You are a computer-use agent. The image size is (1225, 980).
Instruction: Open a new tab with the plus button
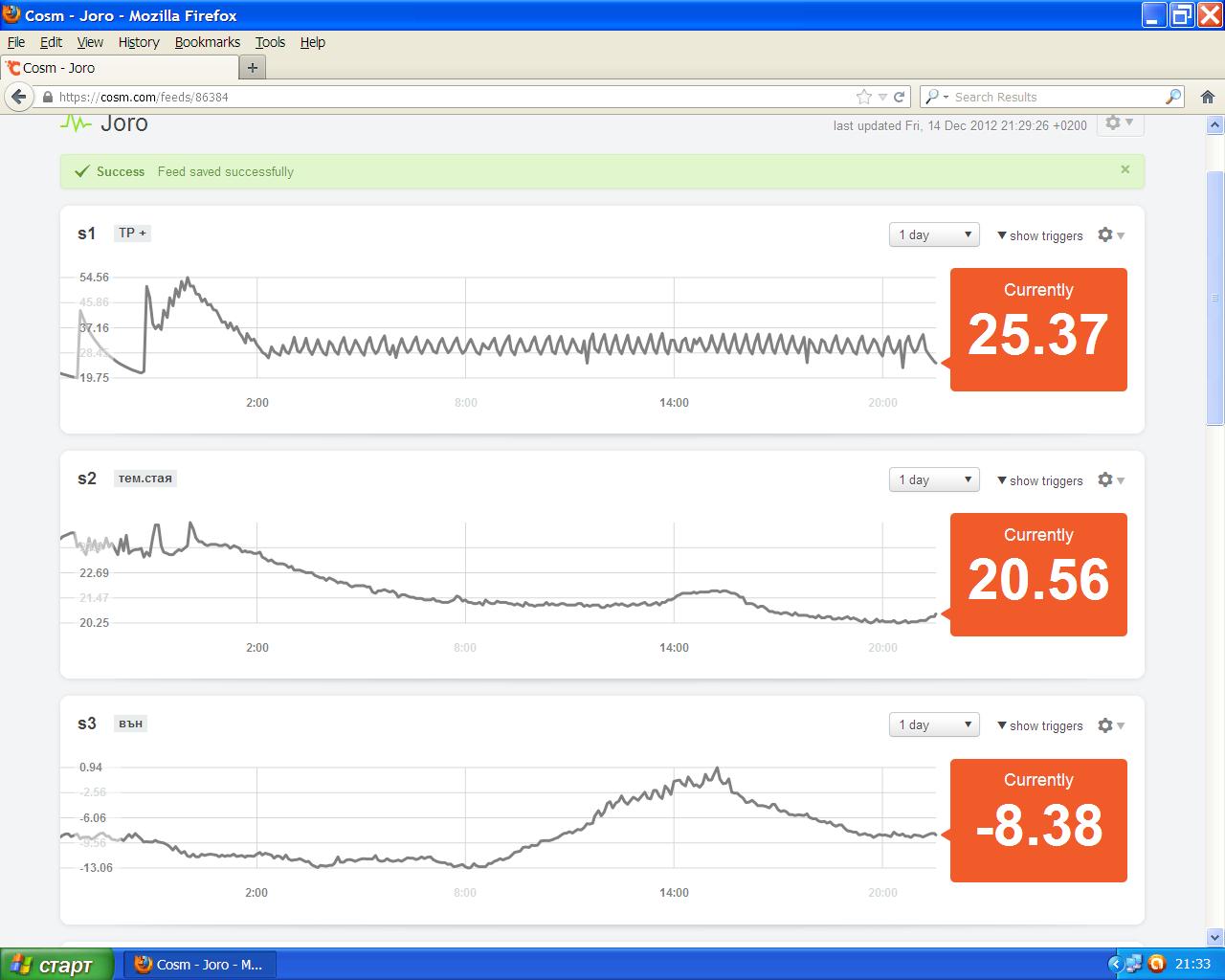[x=253, y=68]
